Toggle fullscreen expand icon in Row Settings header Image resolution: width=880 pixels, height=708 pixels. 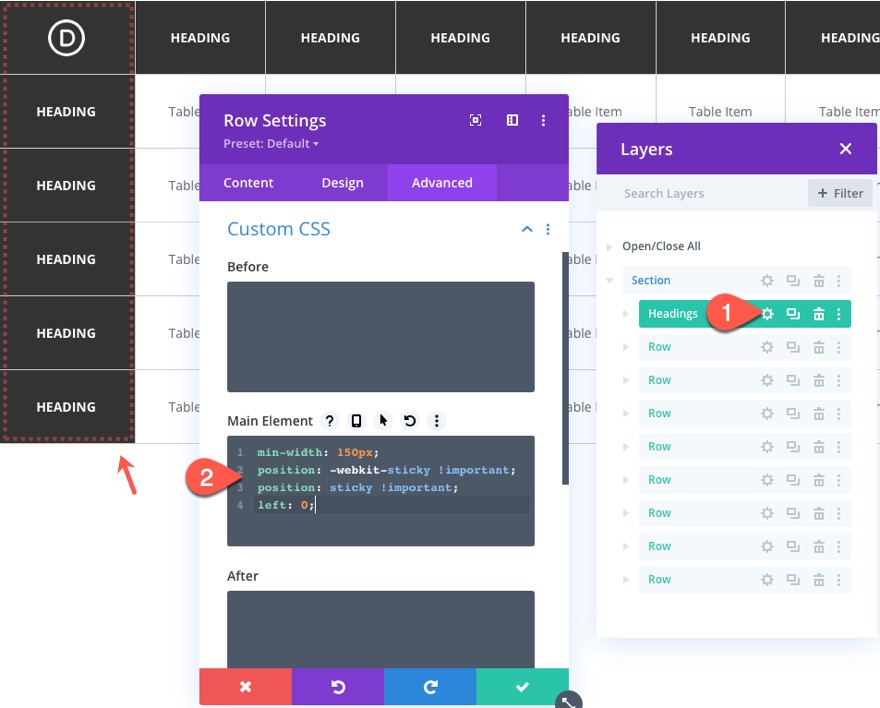point(475,120)
